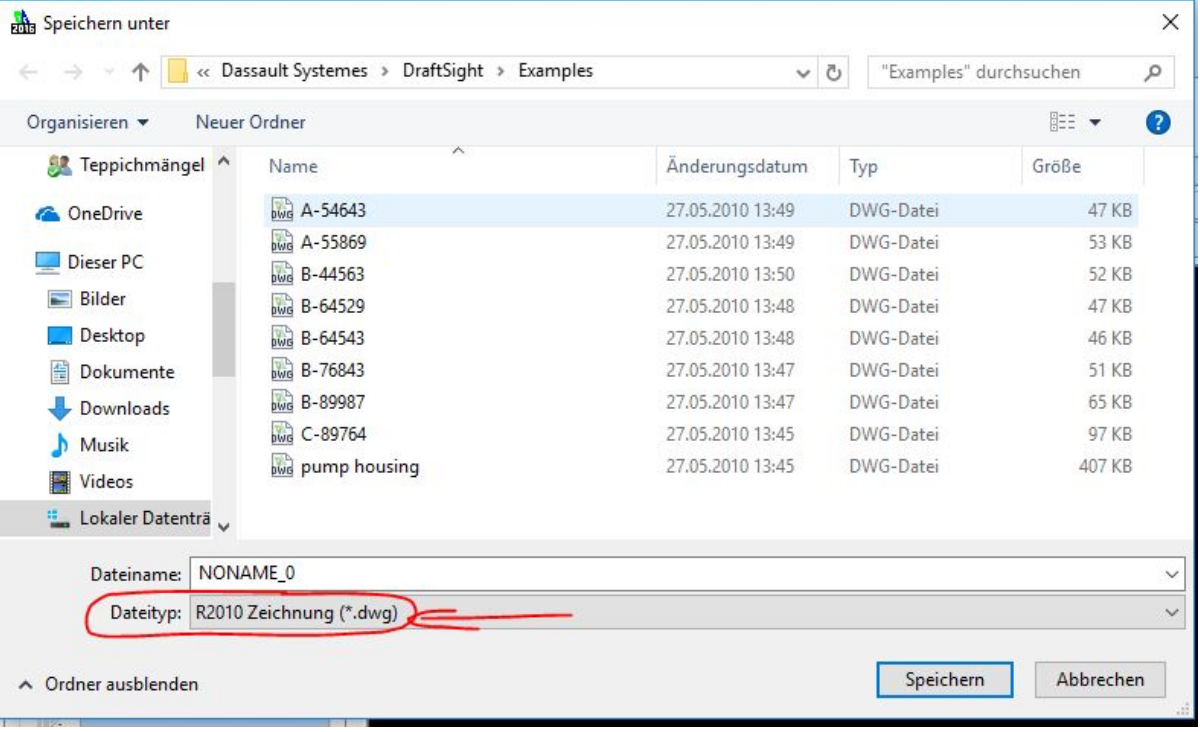Go up one folder level
The width and height of the screenshot is (1200, 732).
(x=140, y=72)
